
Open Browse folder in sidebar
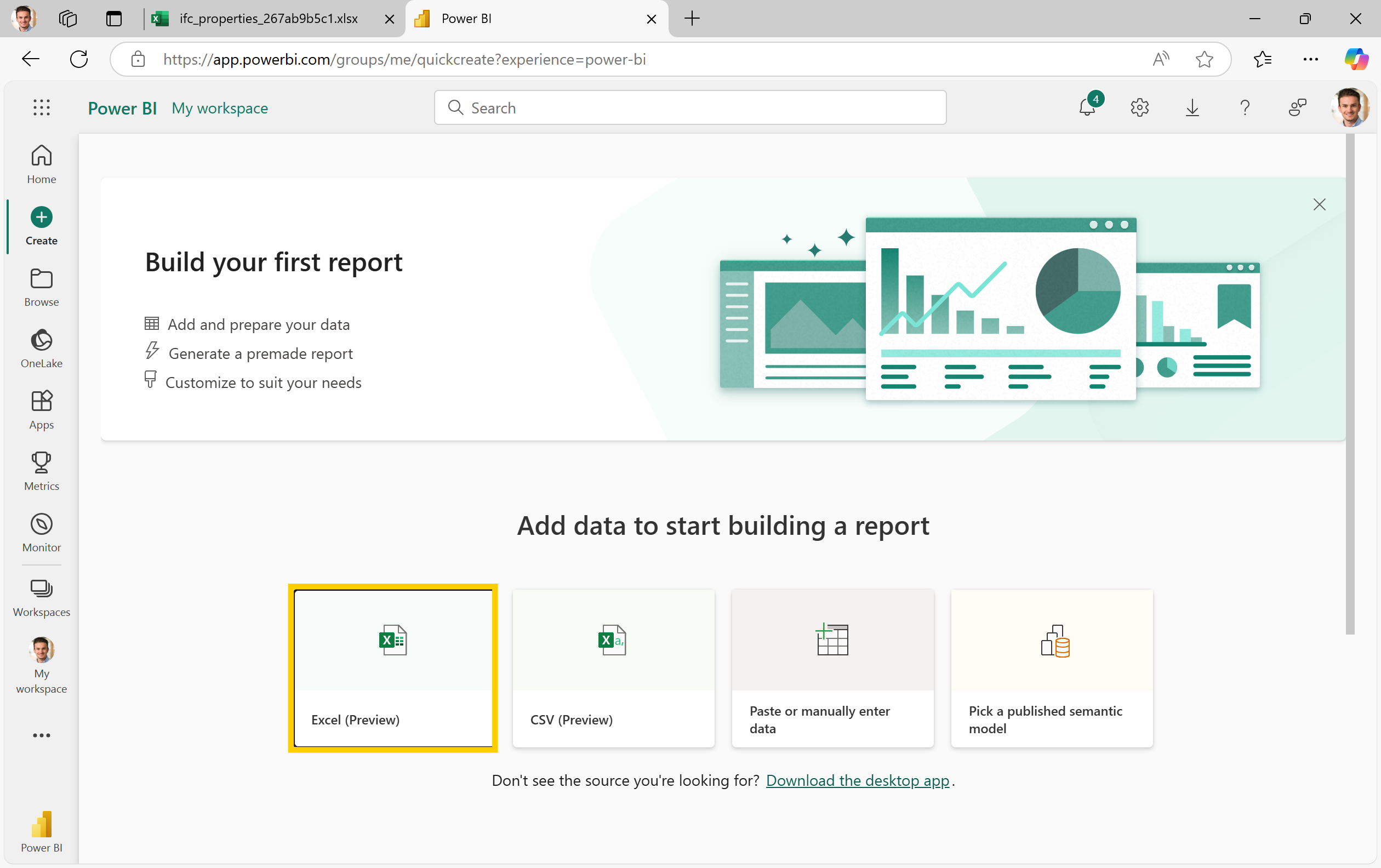pos(41,287)
